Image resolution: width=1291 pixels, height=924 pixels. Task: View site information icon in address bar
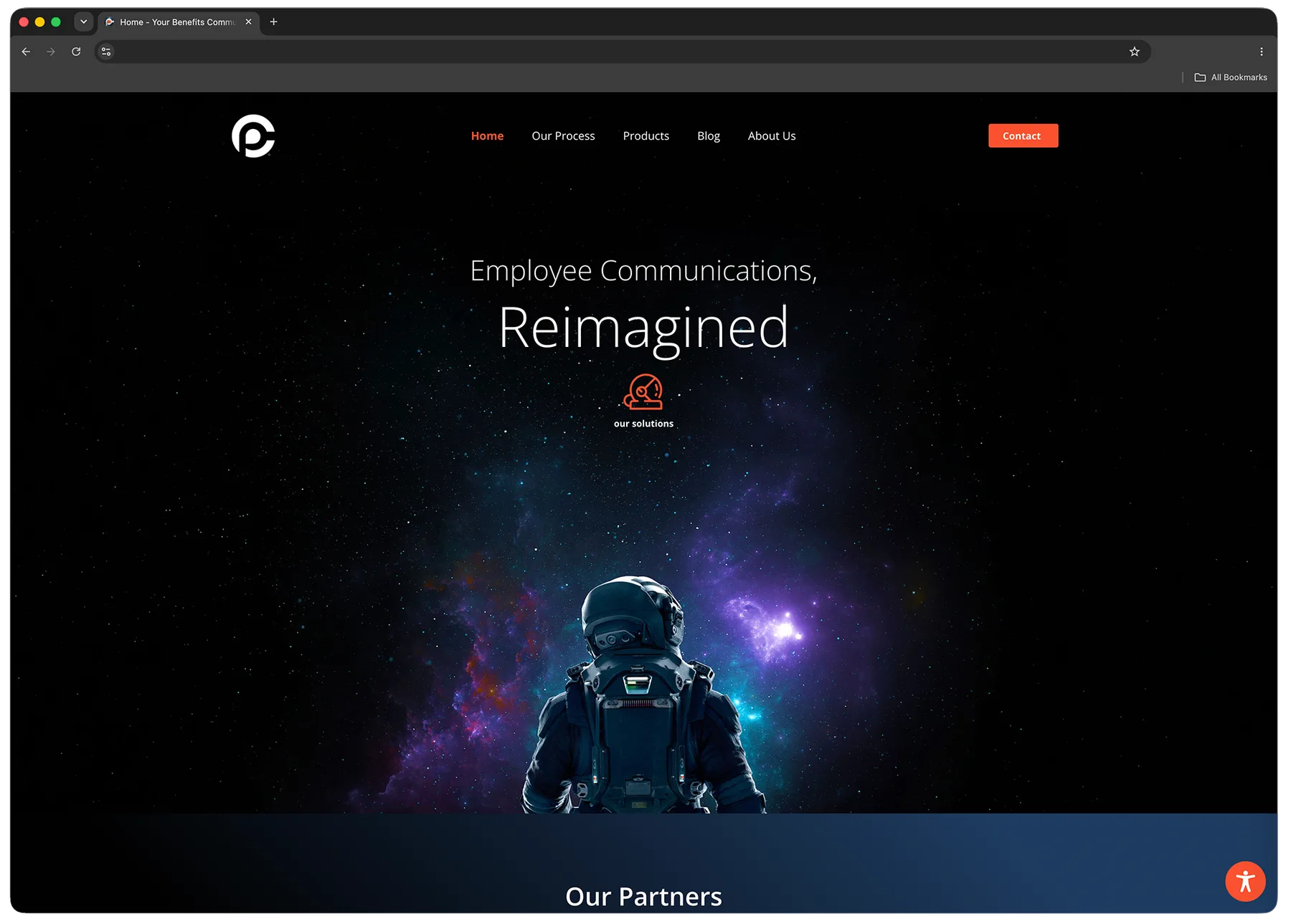(106, 52)
